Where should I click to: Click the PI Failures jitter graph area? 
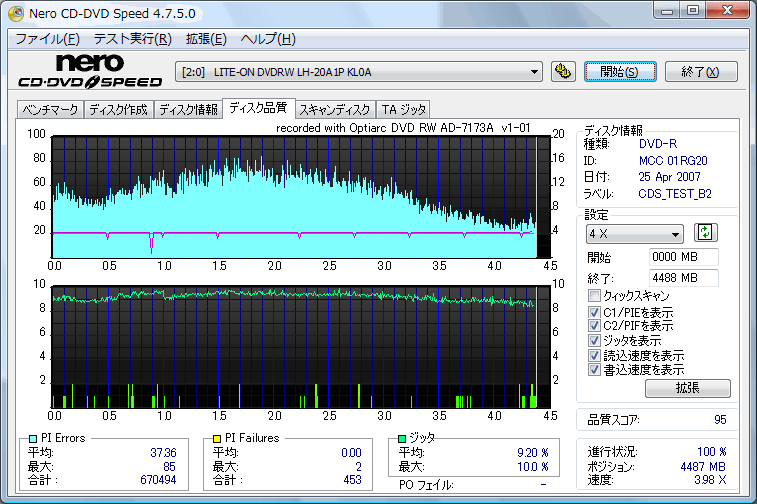click(301, 347)
